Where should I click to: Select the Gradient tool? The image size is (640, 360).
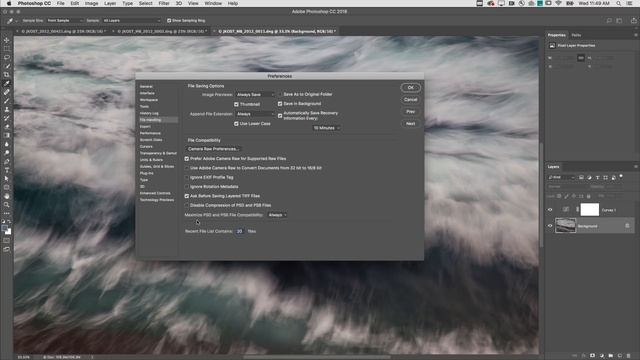click(x=7, y=135)
